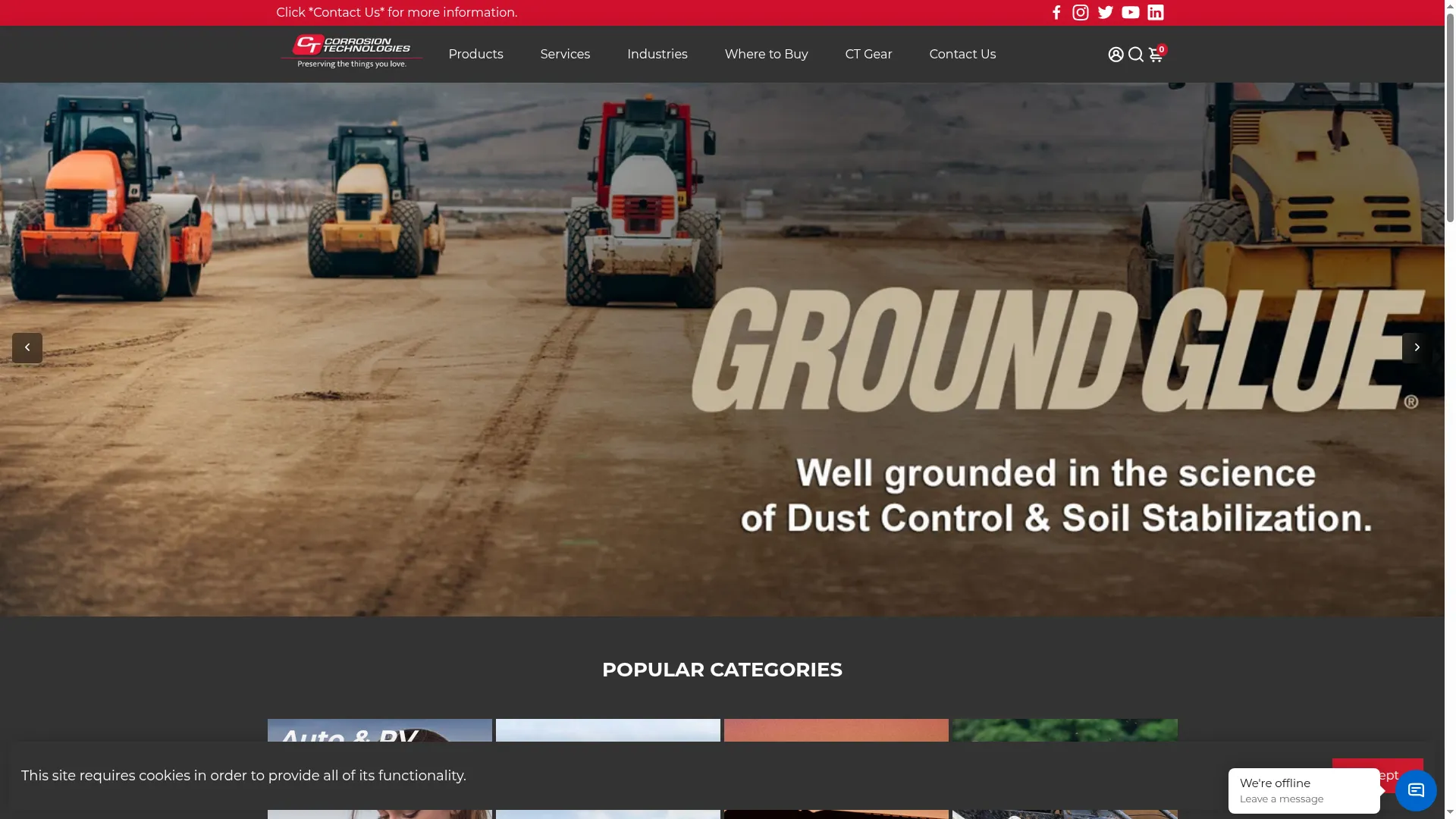Open the site search icon
Viewport: 1456px width, 819px height.
coord(1136,55)
